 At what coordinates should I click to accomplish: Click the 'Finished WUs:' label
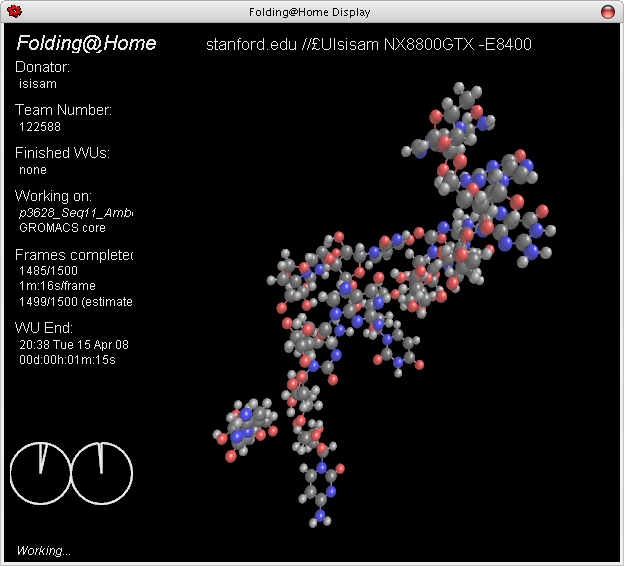[62, 153]
